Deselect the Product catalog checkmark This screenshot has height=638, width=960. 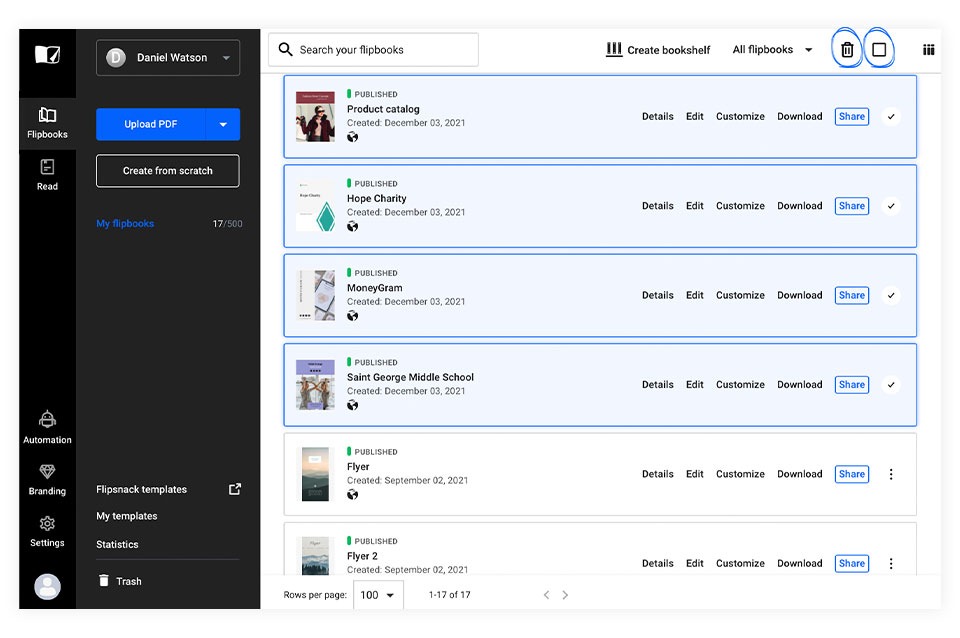click(891, 116)
